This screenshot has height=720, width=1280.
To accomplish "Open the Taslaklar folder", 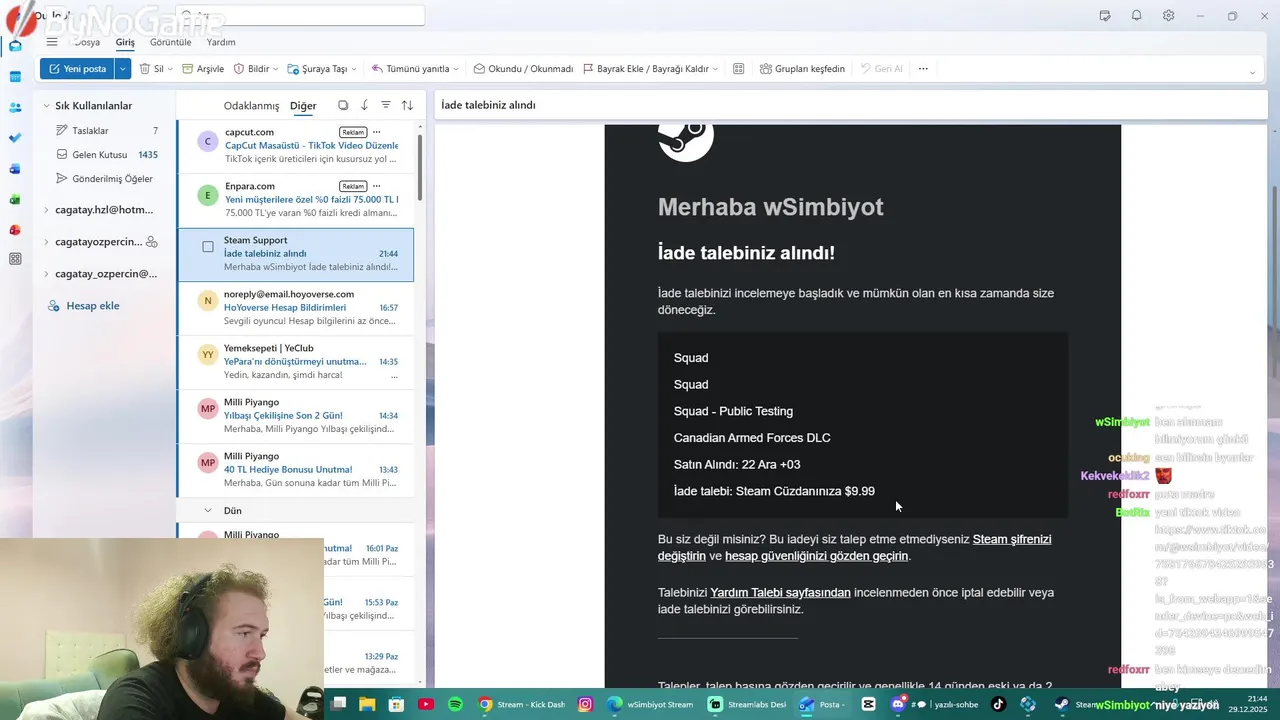I will click(x=90, y=131).
